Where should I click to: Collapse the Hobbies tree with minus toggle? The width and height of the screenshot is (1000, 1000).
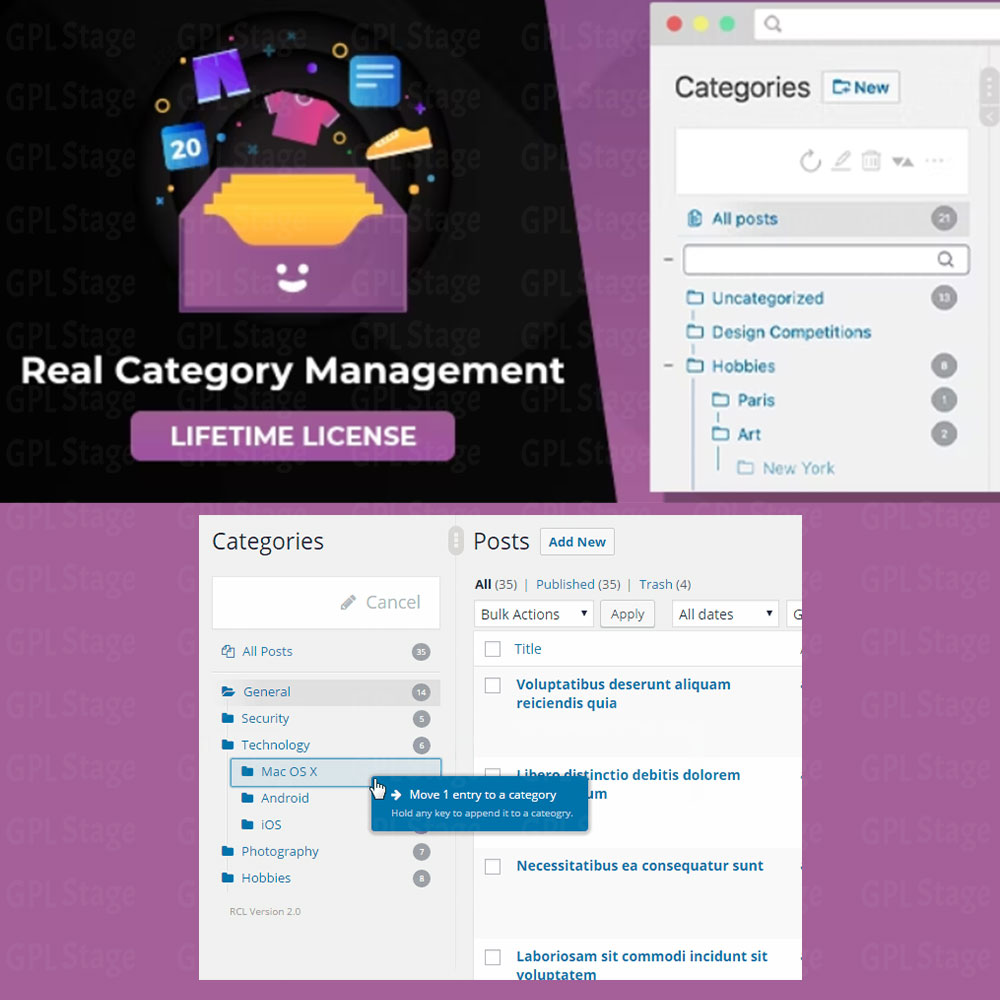[x=668, y=366]
